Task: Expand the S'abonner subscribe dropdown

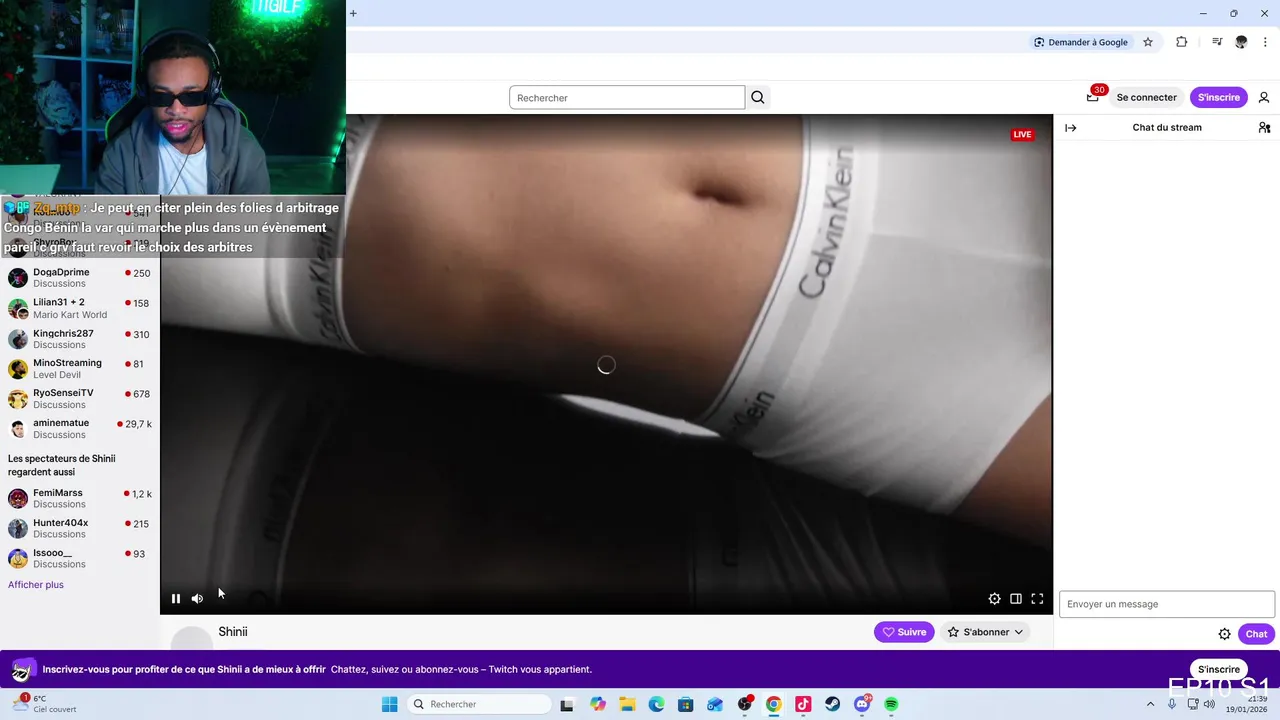Action: tap(986, 632)
